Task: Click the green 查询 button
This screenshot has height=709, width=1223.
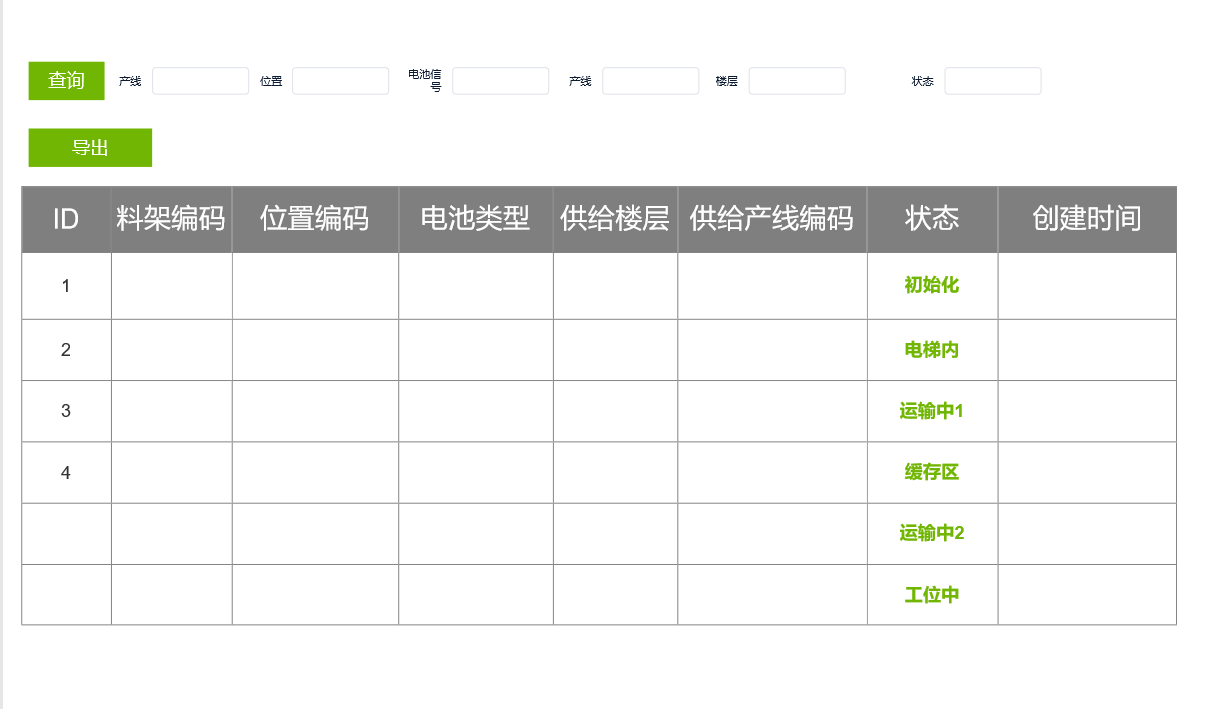Action: click(66, 81)
